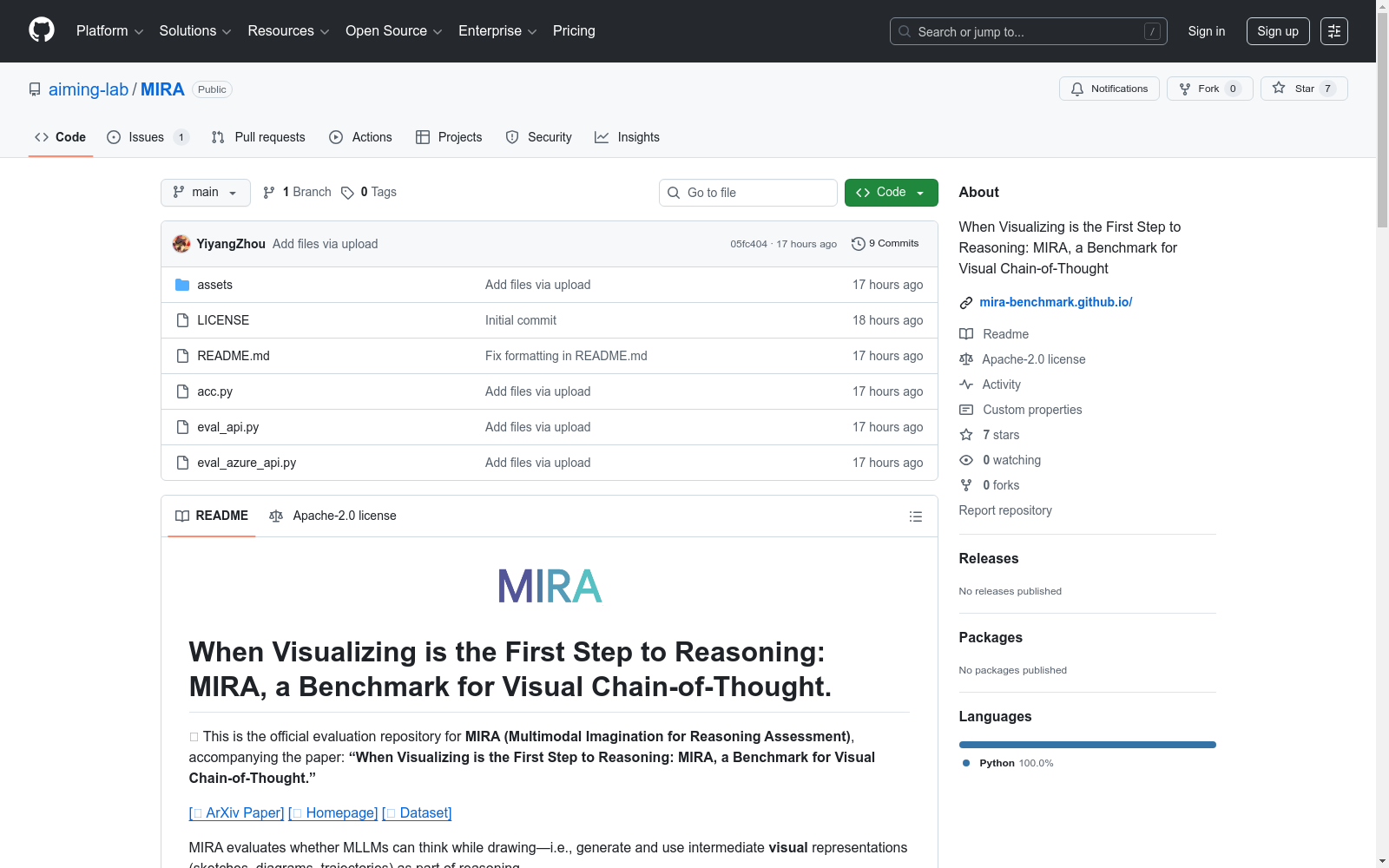Click the Python language bar

click(x=1088, y=745)
